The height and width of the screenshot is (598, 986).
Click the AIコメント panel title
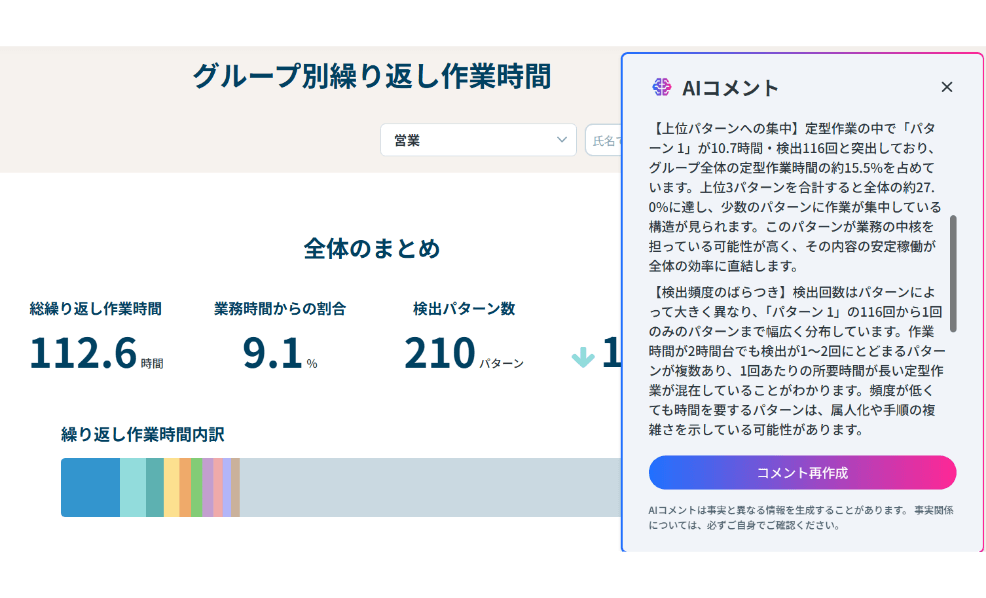point(730,87)
